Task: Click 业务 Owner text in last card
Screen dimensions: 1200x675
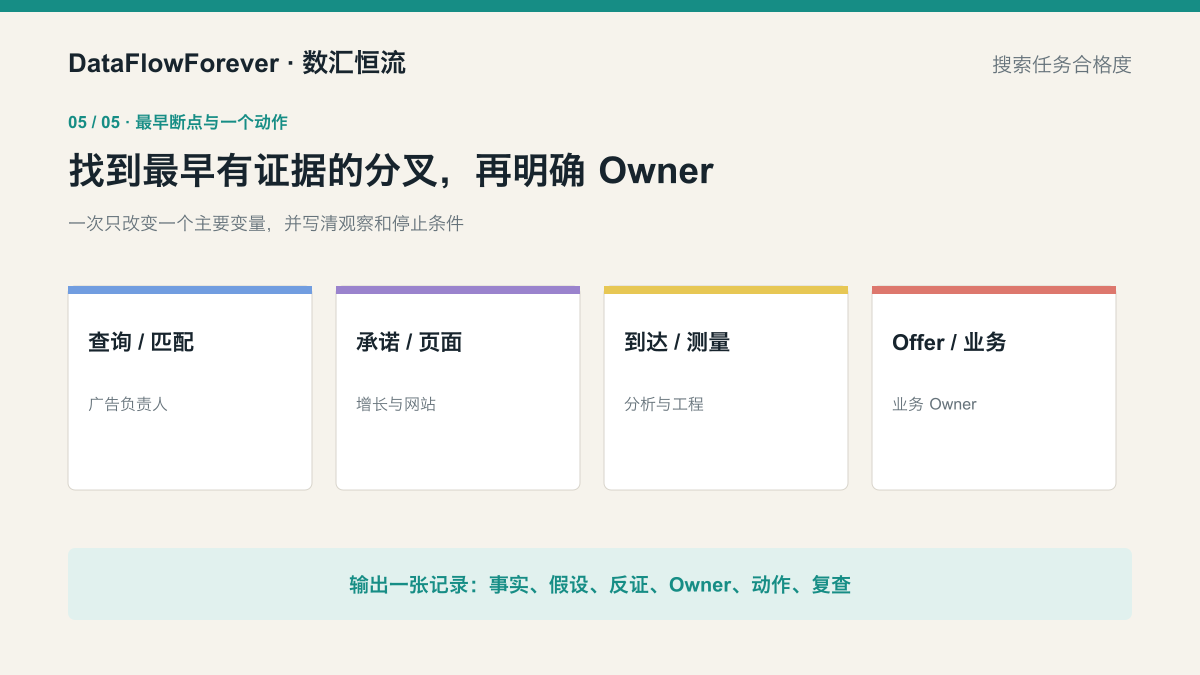Action: pyautogui.click(x=934, y=404)
